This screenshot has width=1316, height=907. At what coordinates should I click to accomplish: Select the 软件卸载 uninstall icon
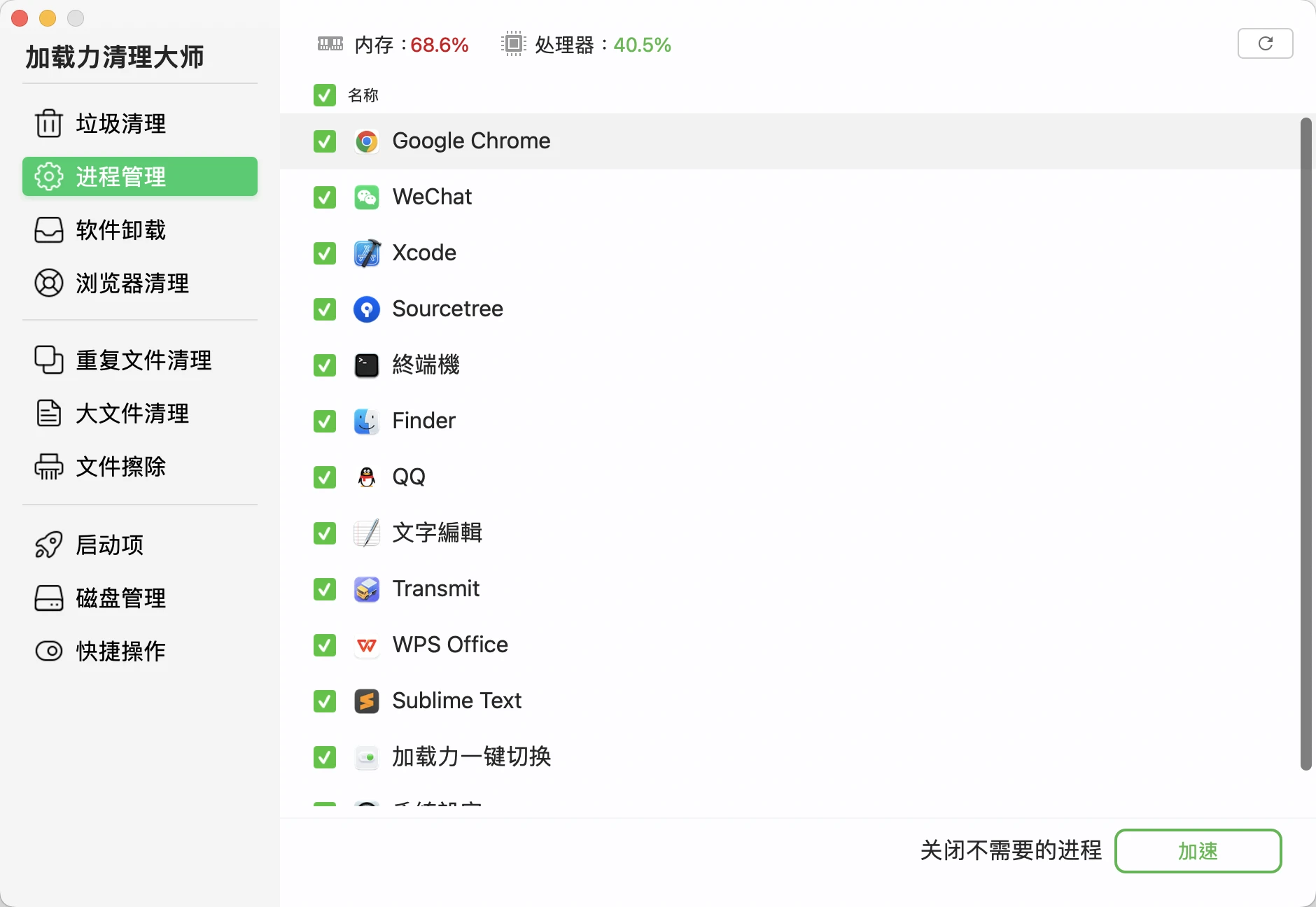click(x=48, y=230)
